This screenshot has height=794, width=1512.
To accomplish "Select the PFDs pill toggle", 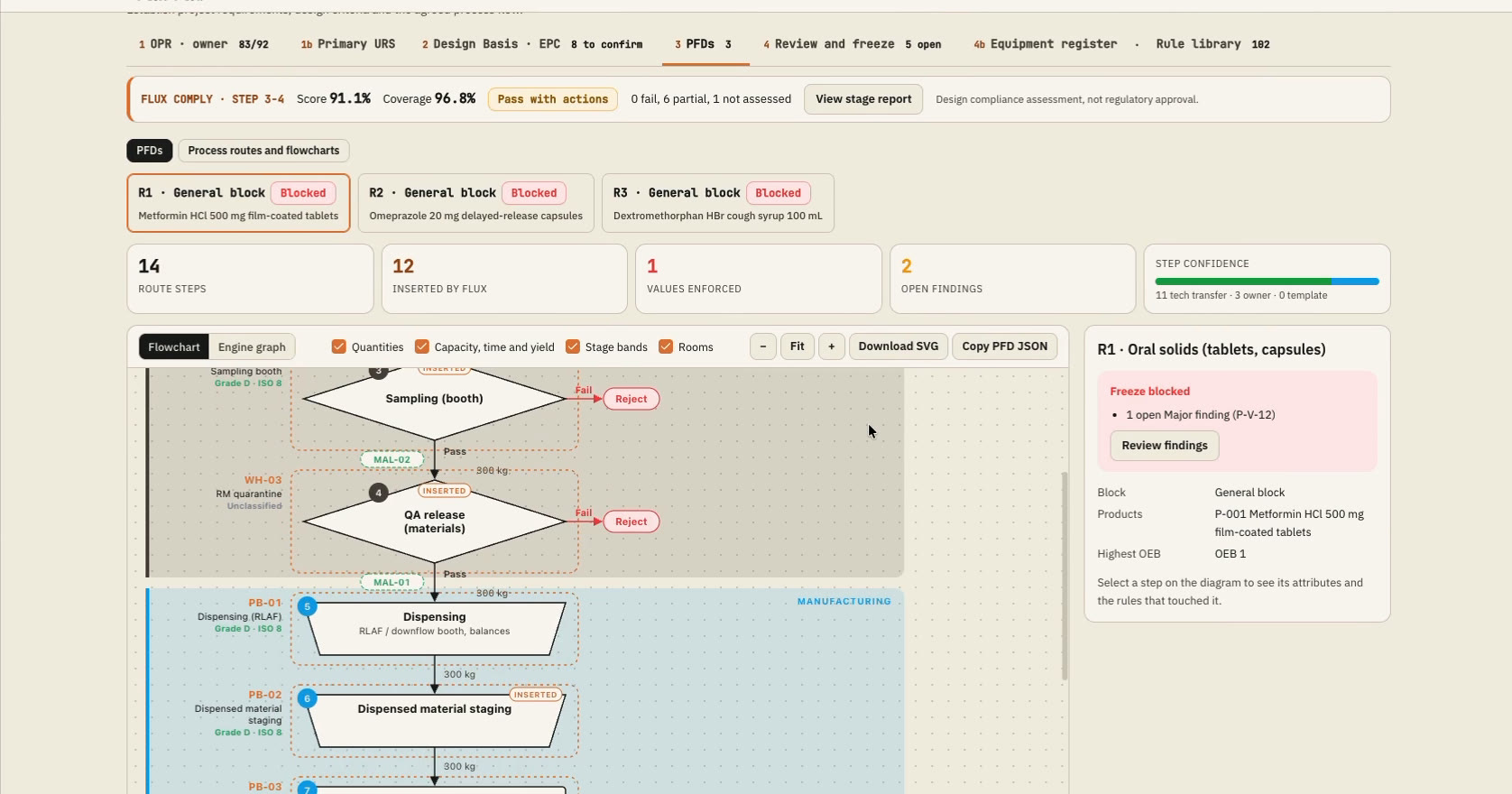I will tap(150, 151).
